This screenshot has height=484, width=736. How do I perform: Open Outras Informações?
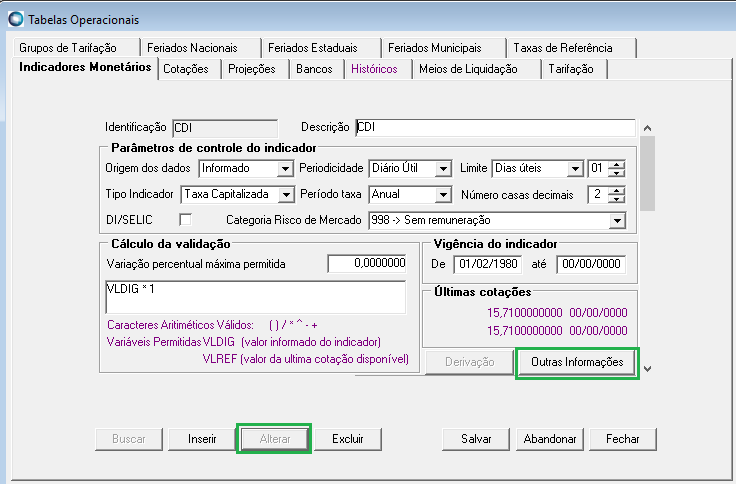pos(577,362)
